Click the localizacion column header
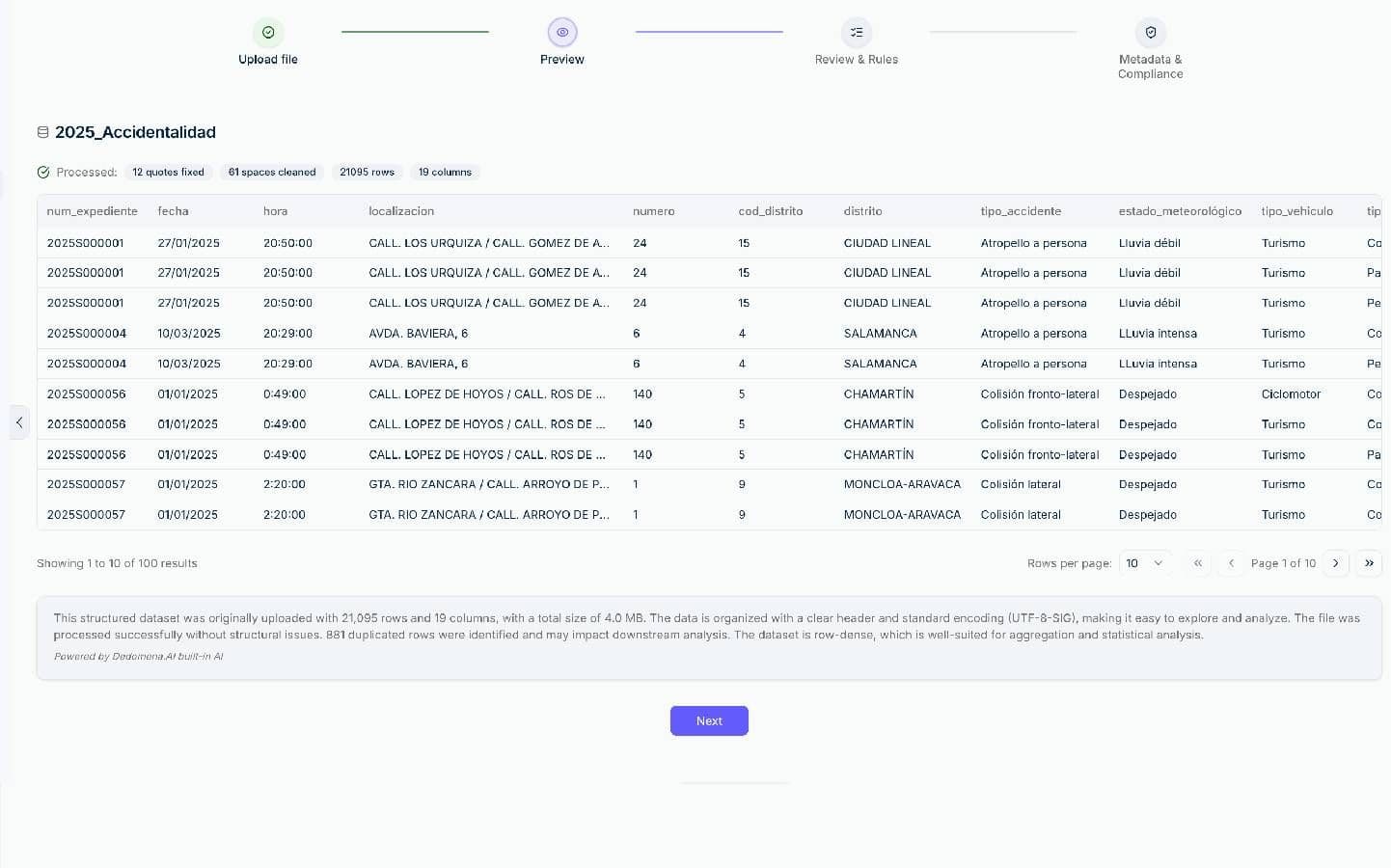1391x868 pixels. 401,211
